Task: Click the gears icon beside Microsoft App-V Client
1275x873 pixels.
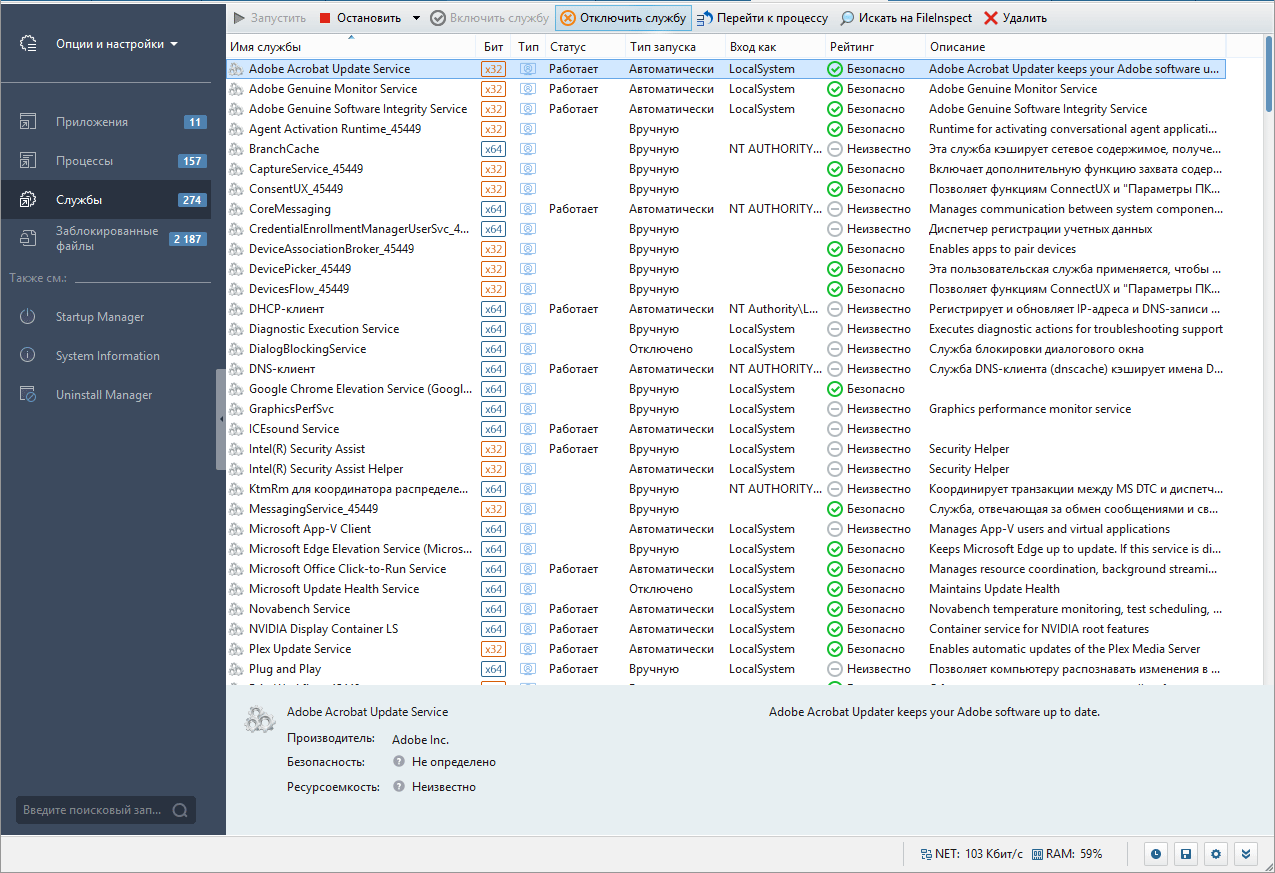Action: point(237,529)
